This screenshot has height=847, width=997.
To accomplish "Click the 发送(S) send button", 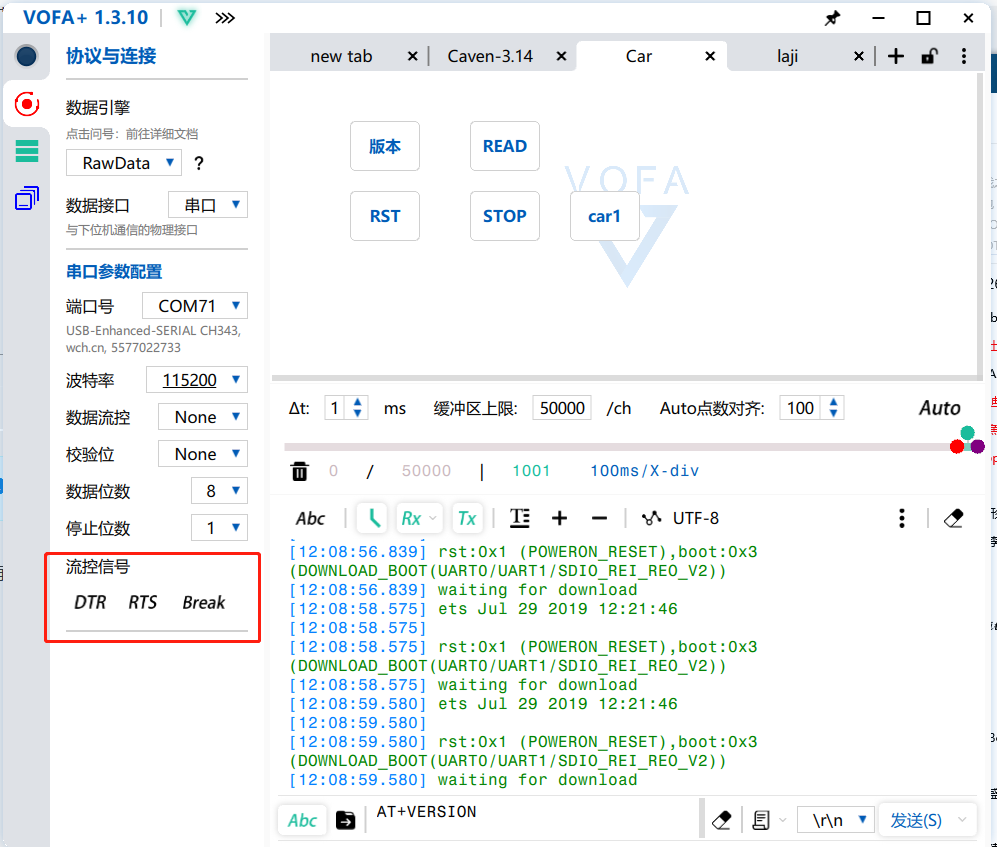I will 916,820.
